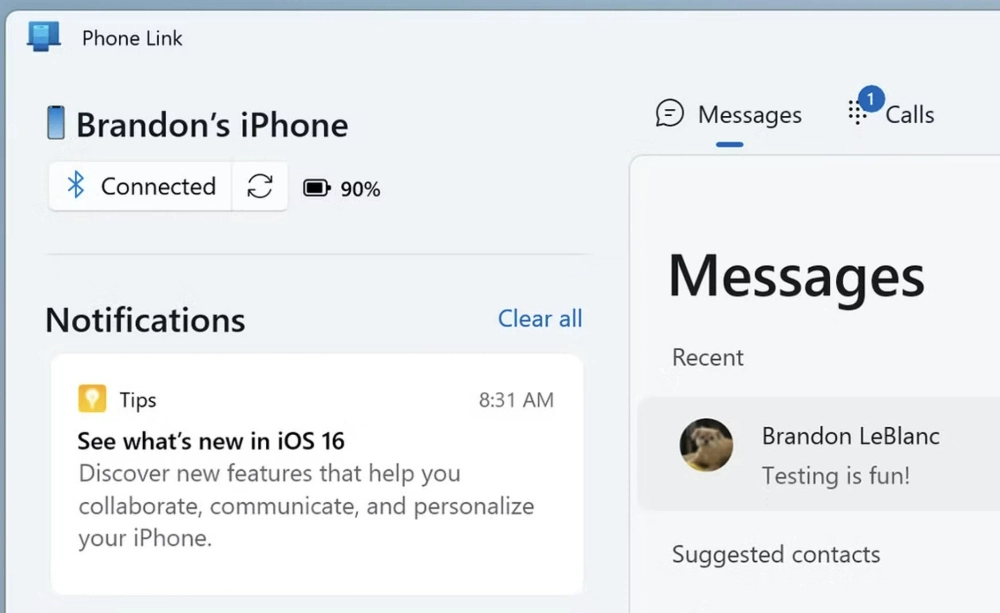The image size is (1000, 613).
Task: Click the yellow Tips lightbulb icon
Action: tap(92, 400)
